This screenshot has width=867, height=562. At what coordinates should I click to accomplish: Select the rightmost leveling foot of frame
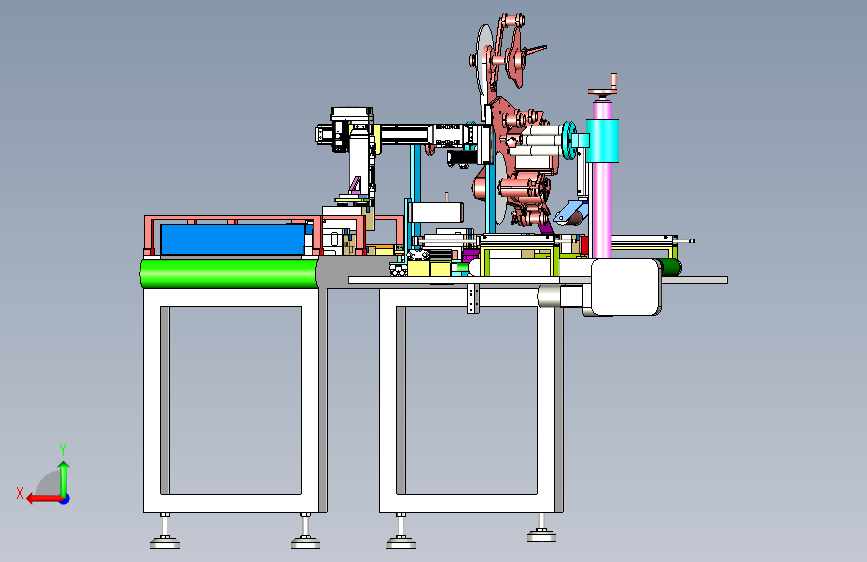click(541, 528)
